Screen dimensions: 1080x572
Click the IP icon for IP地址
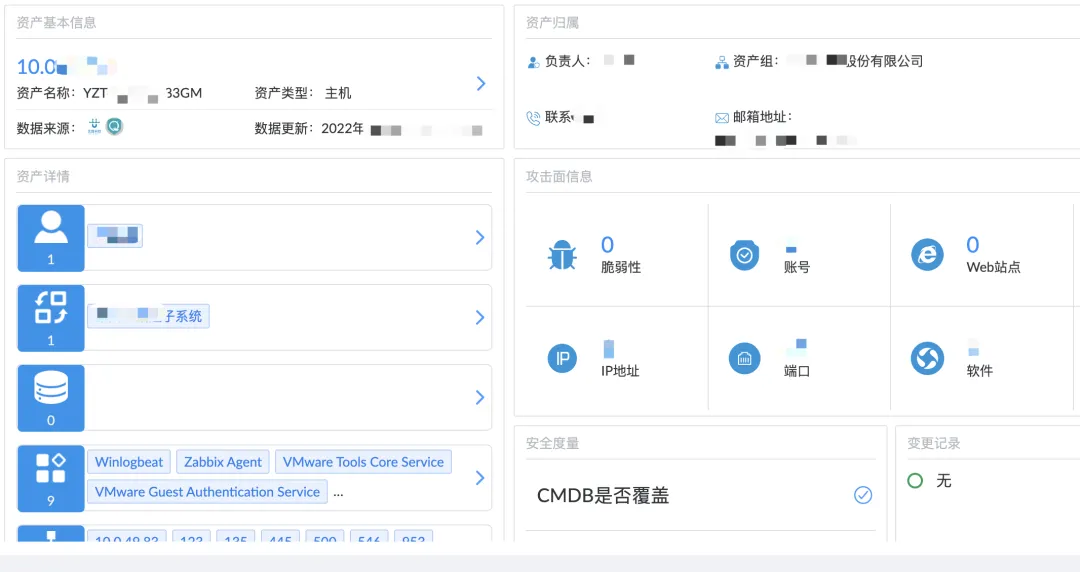(562, 358)
